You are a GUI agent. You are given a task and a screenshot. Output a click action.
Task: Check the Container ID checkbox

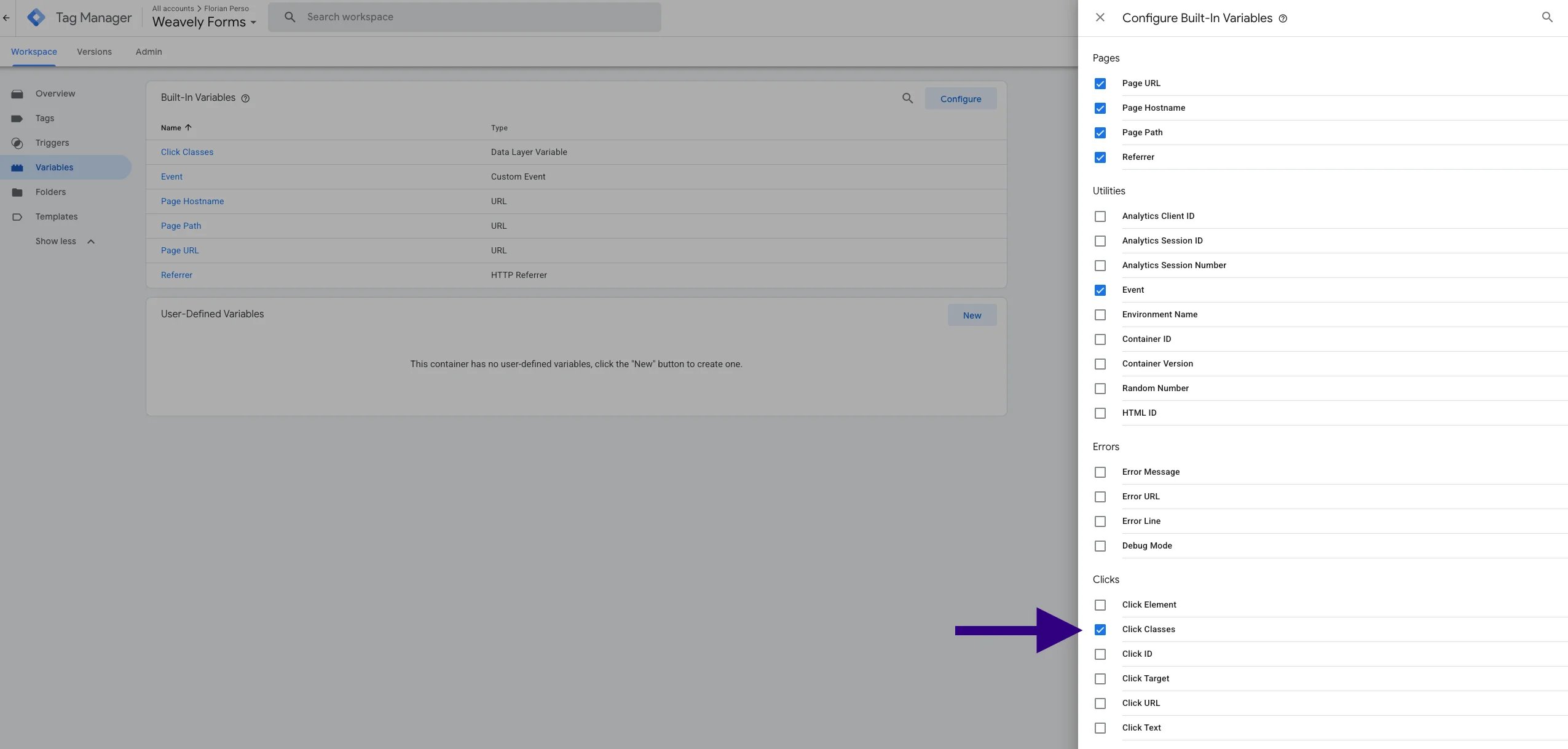pyautogui.click(x=1100, y=339)
